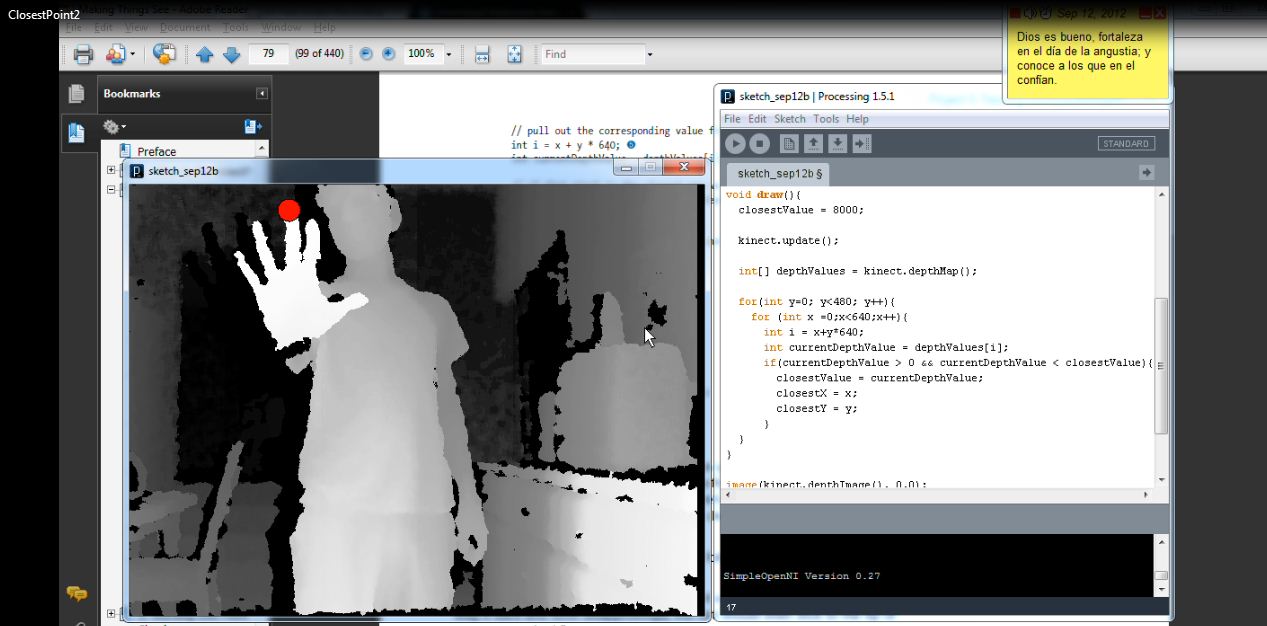Print the PDF document
Screen dimensions: 1267x626
pyautogui.click(x=83, y=54)
